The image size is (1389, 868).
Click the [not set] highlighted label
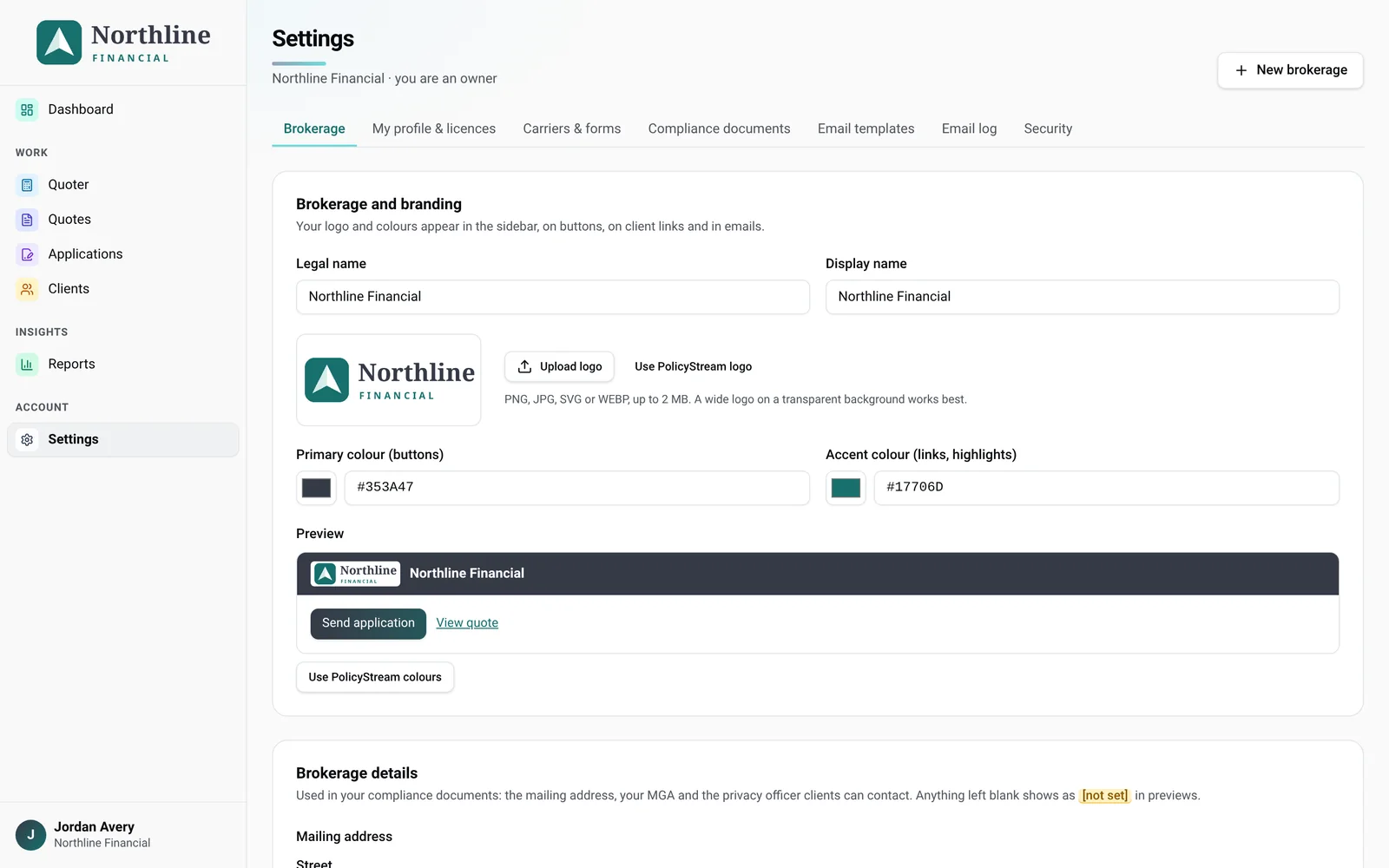[x=1105, y=796]
